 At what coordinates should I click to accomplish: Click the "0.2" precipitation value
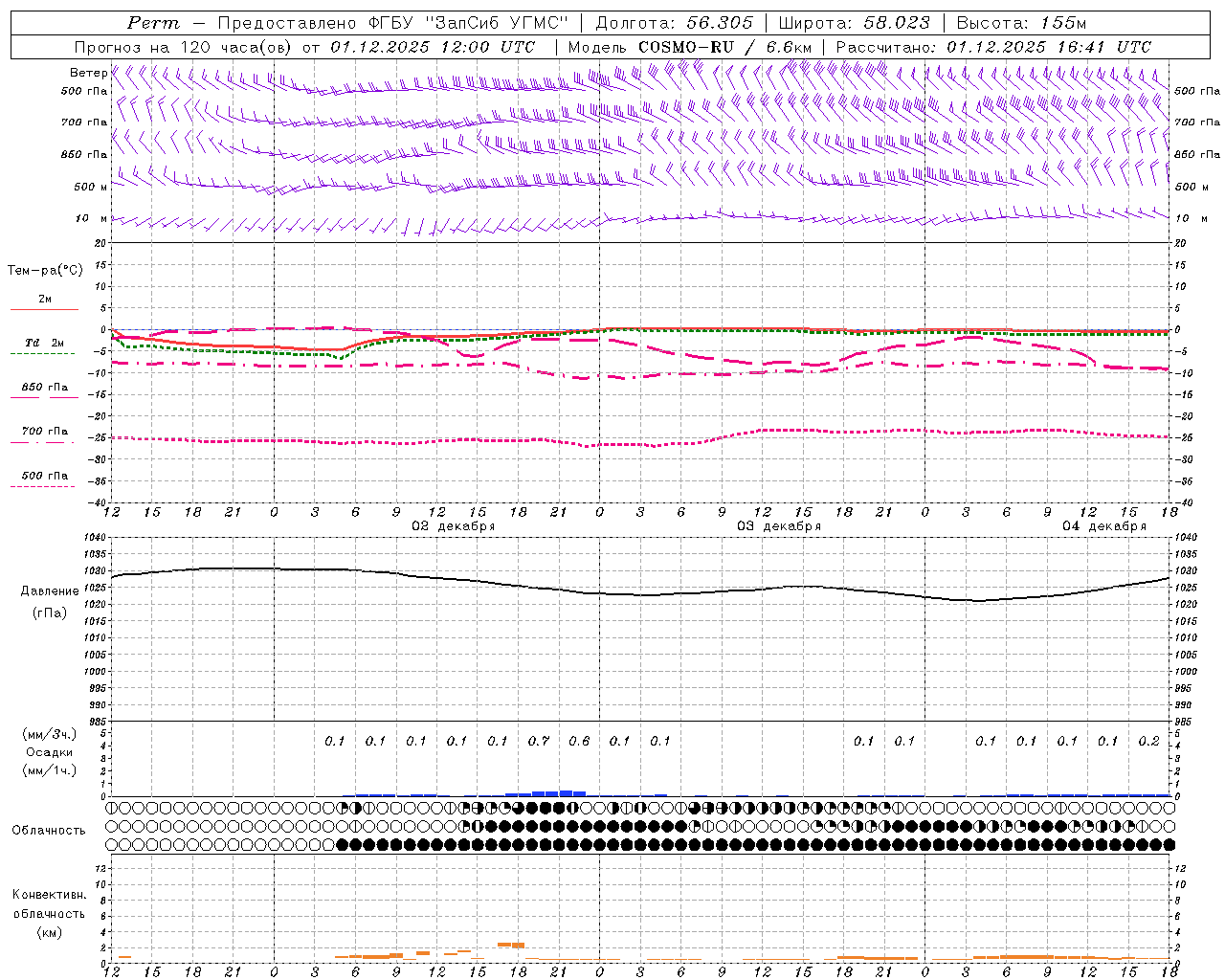tap(1148, 741)
